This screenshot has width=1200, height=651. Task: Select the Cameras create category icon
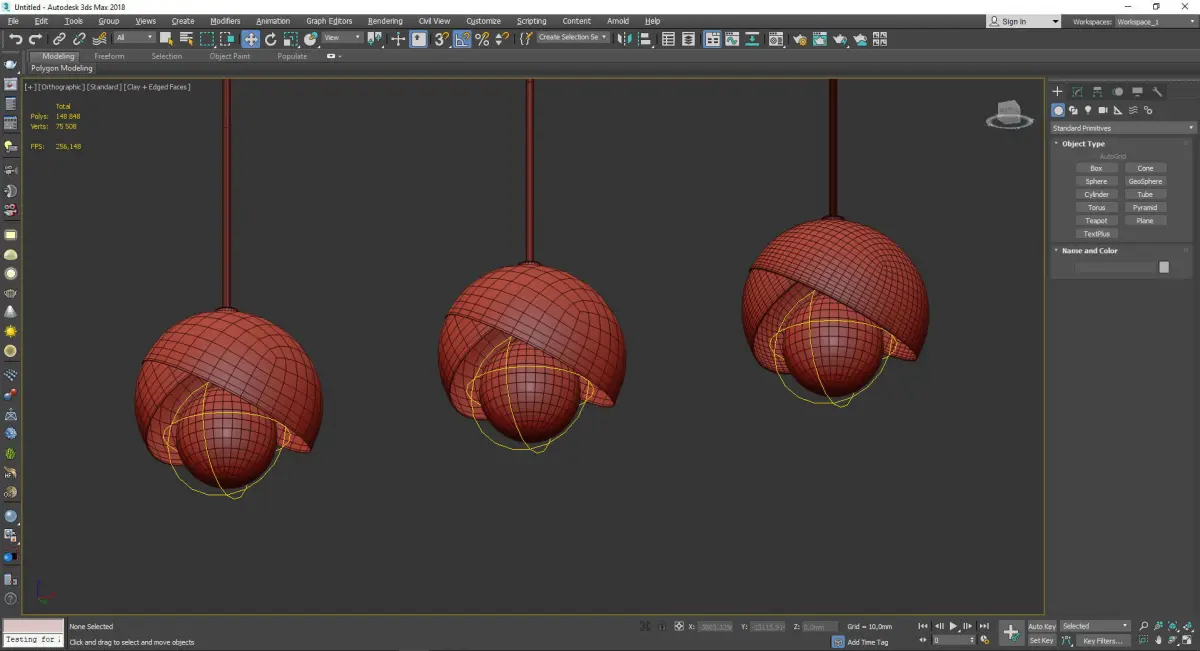[1102, 110]
